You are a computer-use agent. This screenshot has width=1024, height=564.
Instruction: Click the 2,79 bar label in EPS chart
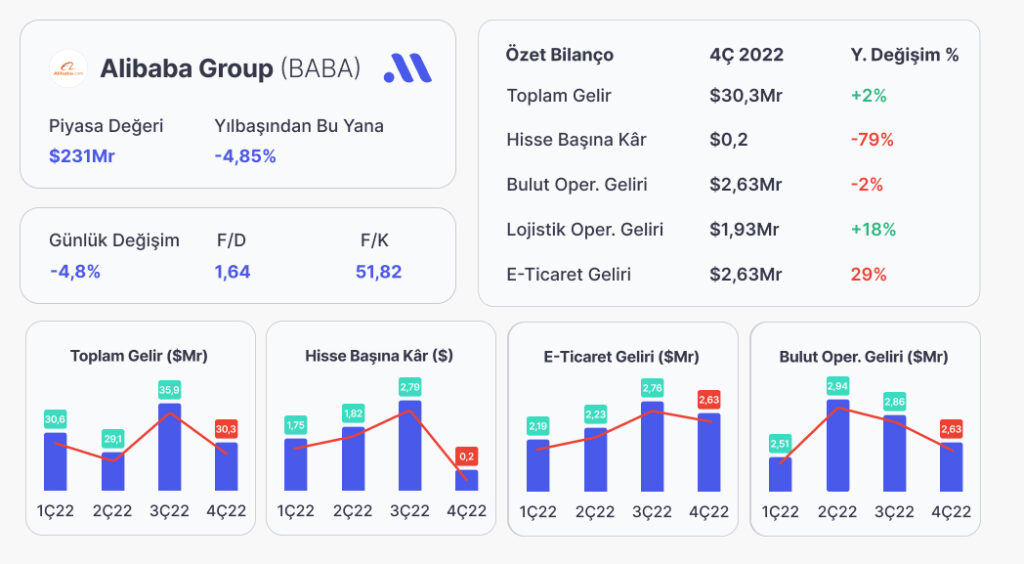[409, 386]
